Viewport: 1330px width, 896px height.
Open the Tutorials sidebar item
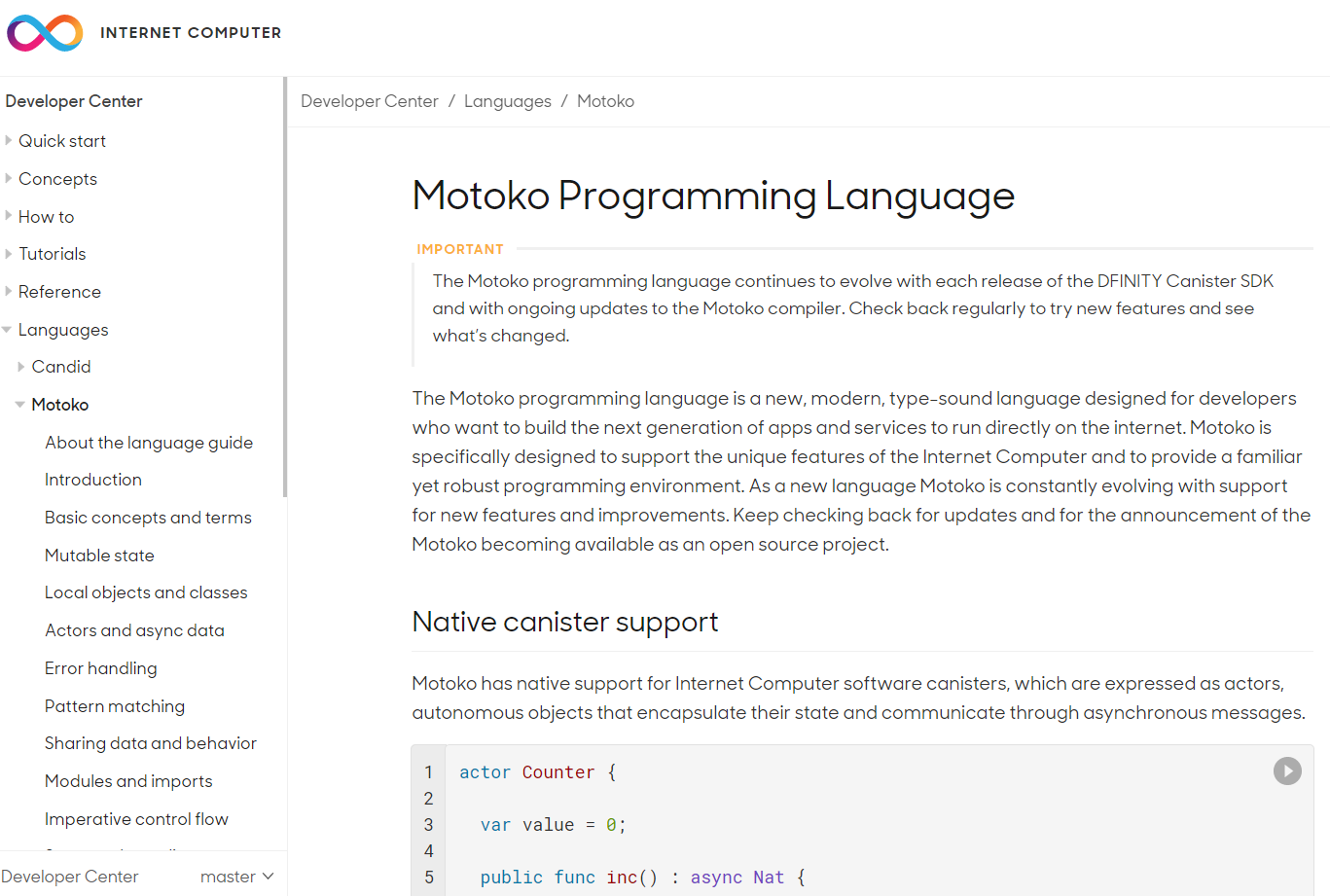tap(52, 254)
